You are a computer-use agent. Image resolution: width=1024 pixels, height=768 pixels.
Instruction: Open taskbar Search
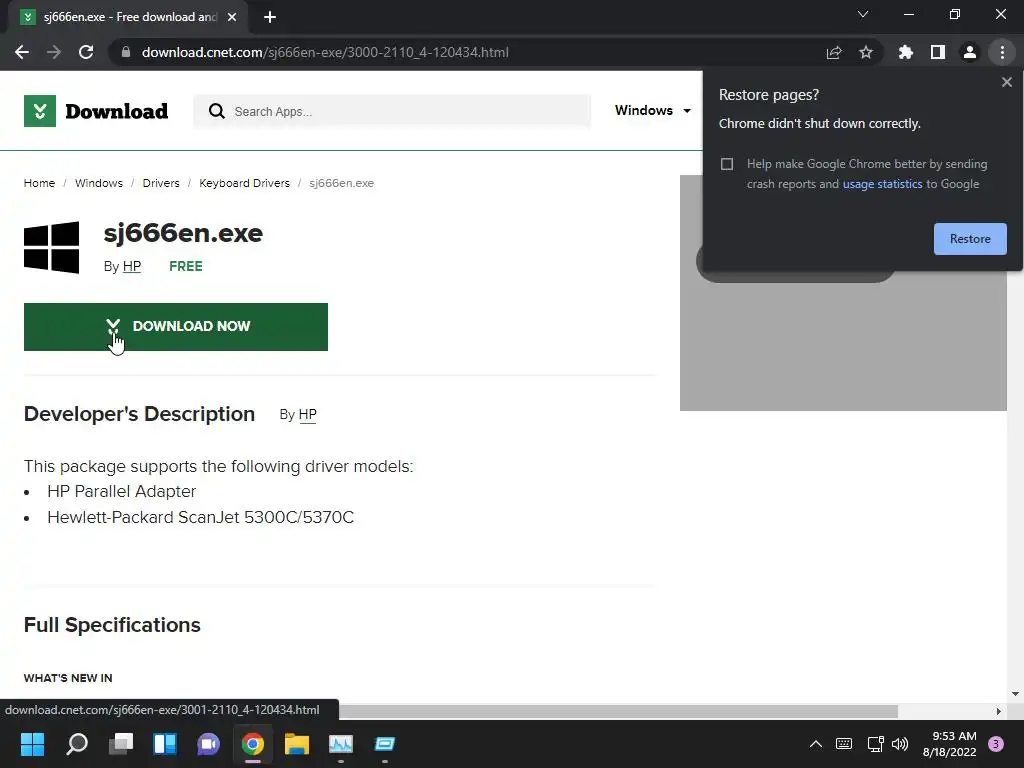coord(77,744)
